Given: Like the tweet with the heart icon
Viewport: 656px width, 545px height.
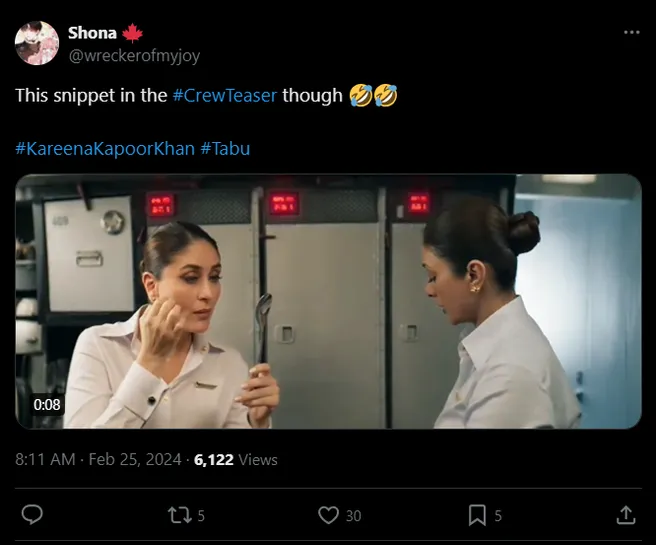Looking at the screenshot, I should pyautogui.click(x=328, y=515).
